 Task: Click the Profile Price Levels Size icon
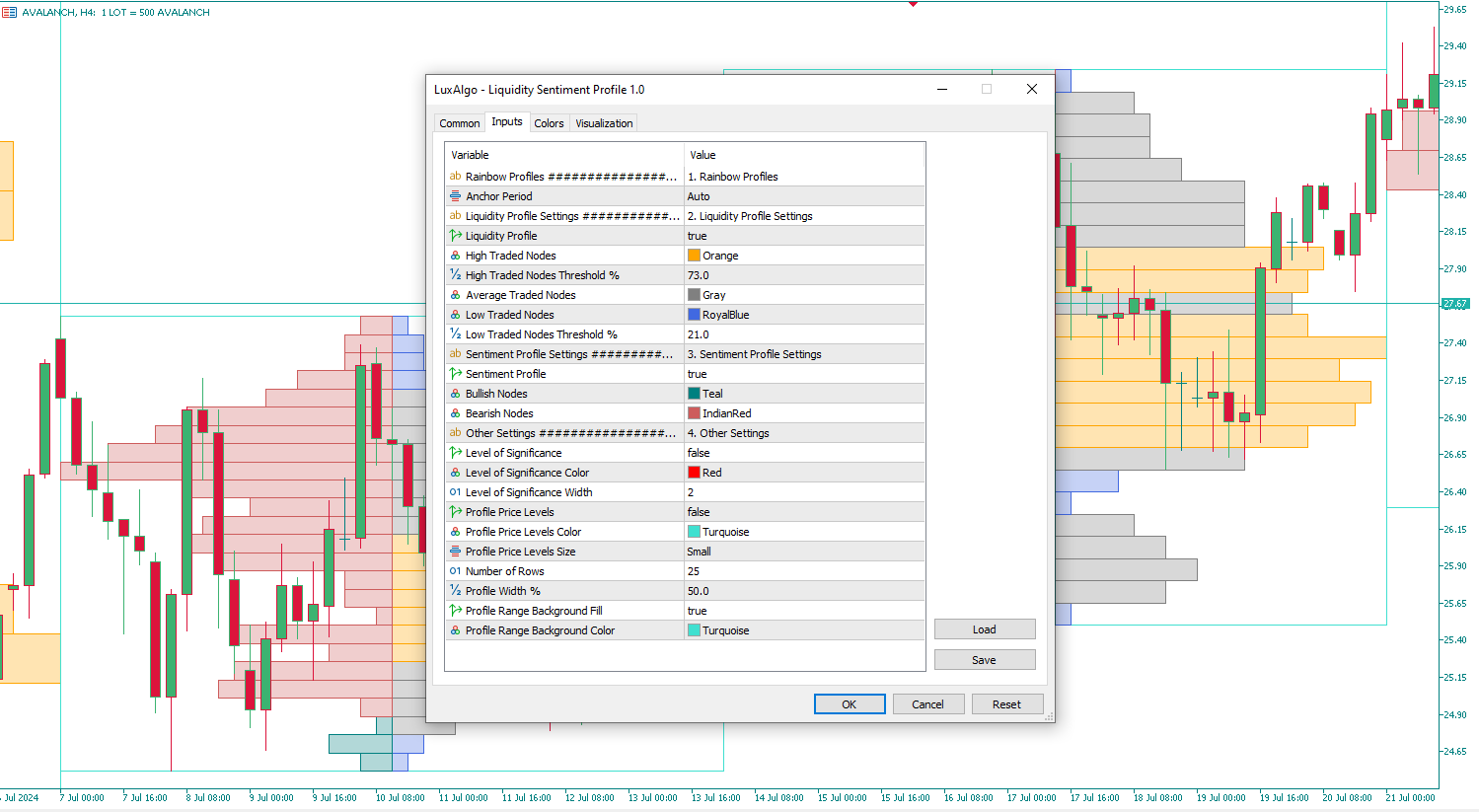point(455,552)
